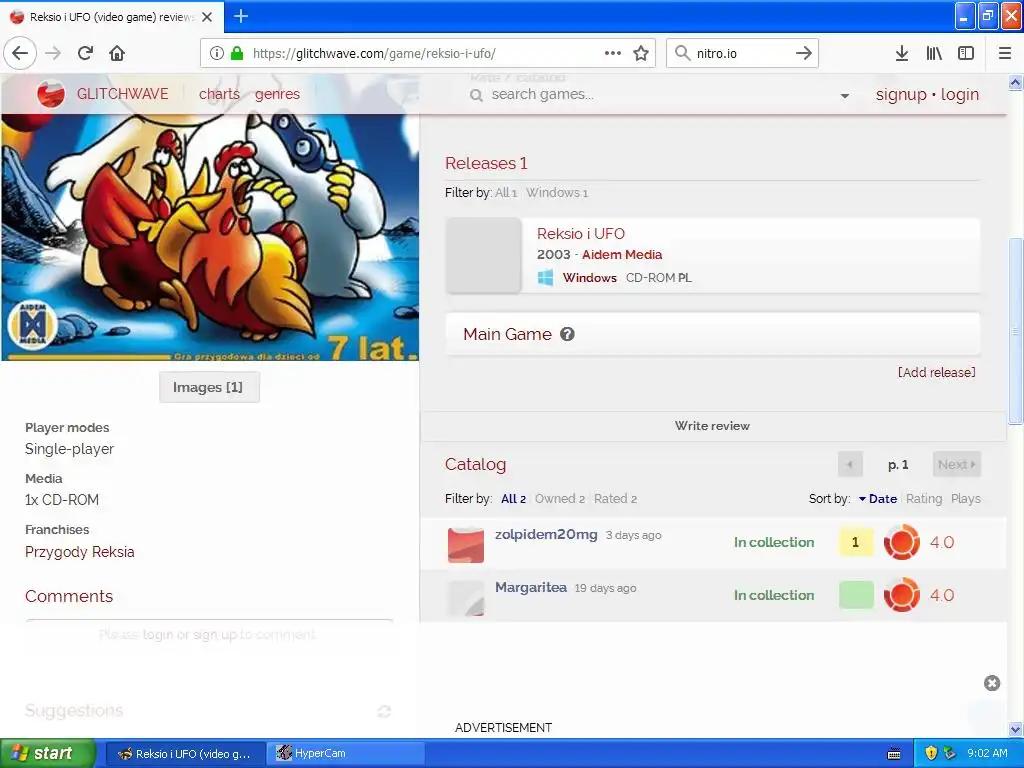This screenshot has height=768, width=1024.
Task: Toggle the sidebar view icon
Action: point(966,53)
